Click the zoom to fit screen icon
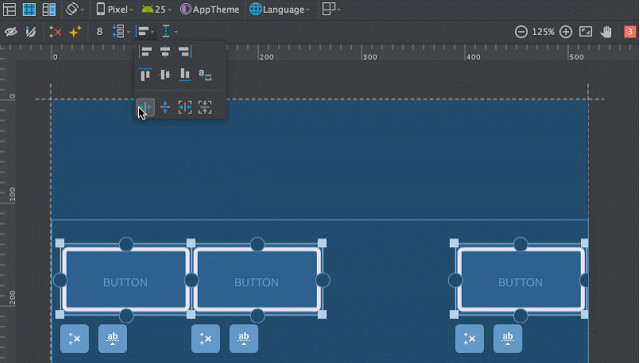Viewport: 640px width, 363px height. click(585, 31)
